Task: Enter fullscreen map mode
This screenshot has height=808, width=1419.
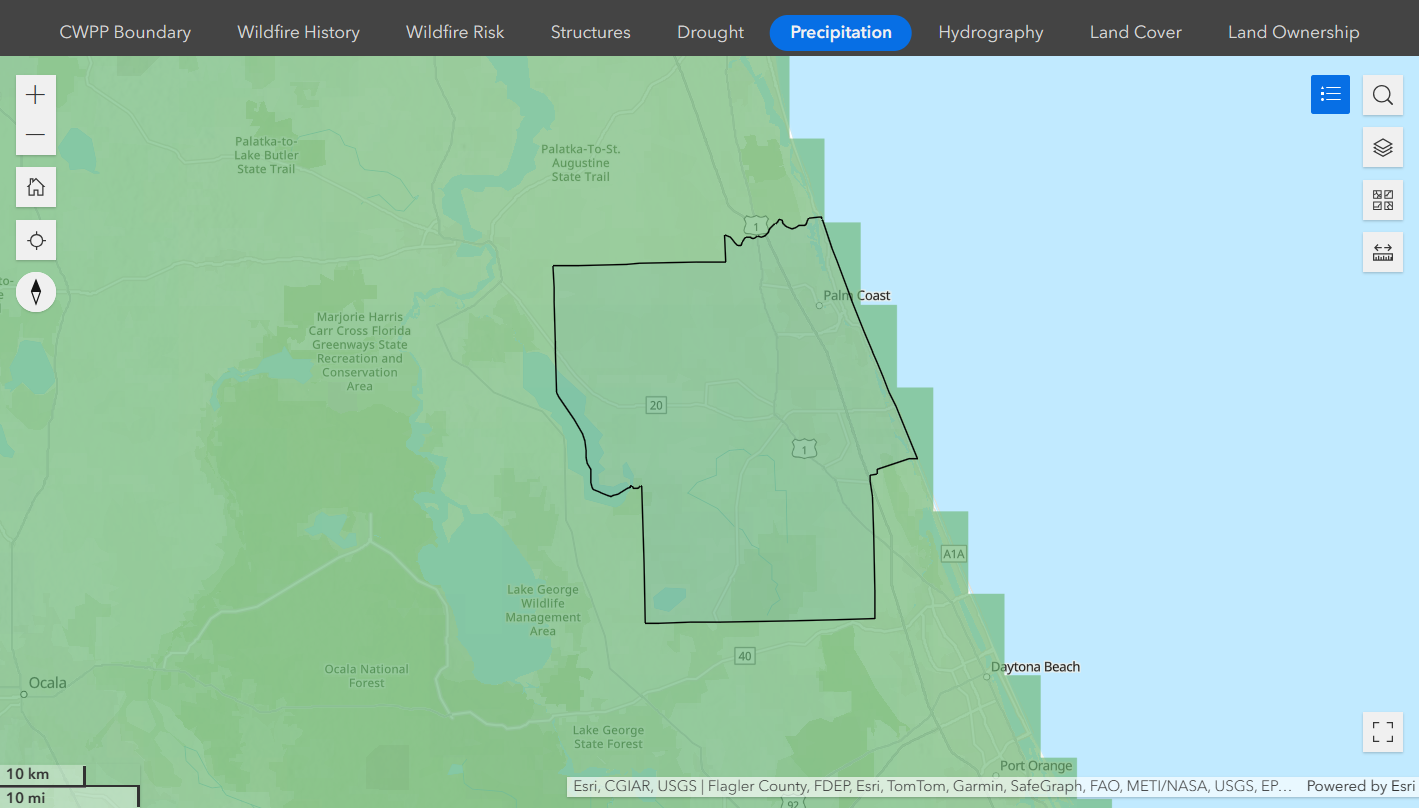Action: (x=1382, y=732)
